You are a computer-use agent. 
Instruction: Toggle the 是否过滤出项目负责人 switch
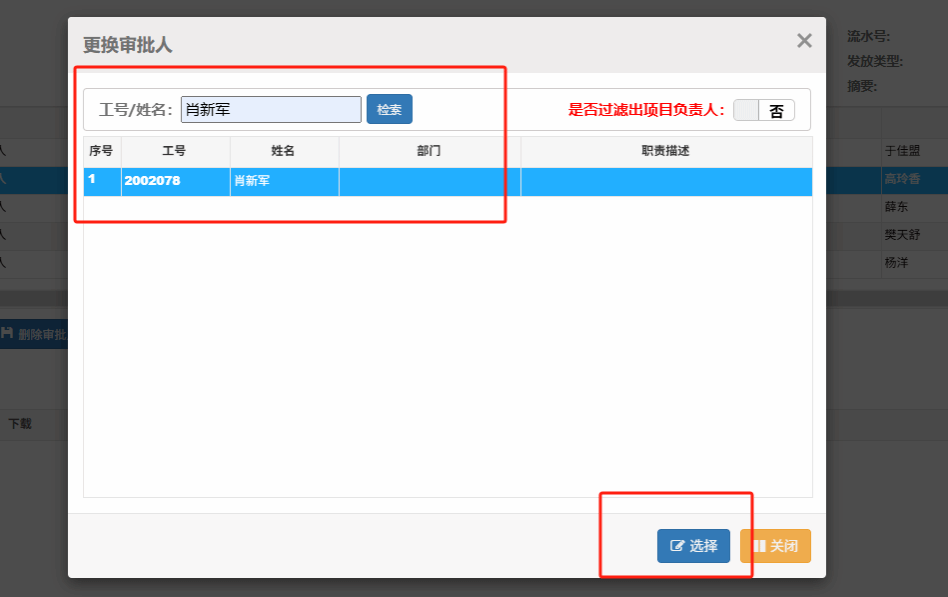[x=764, y=110]
